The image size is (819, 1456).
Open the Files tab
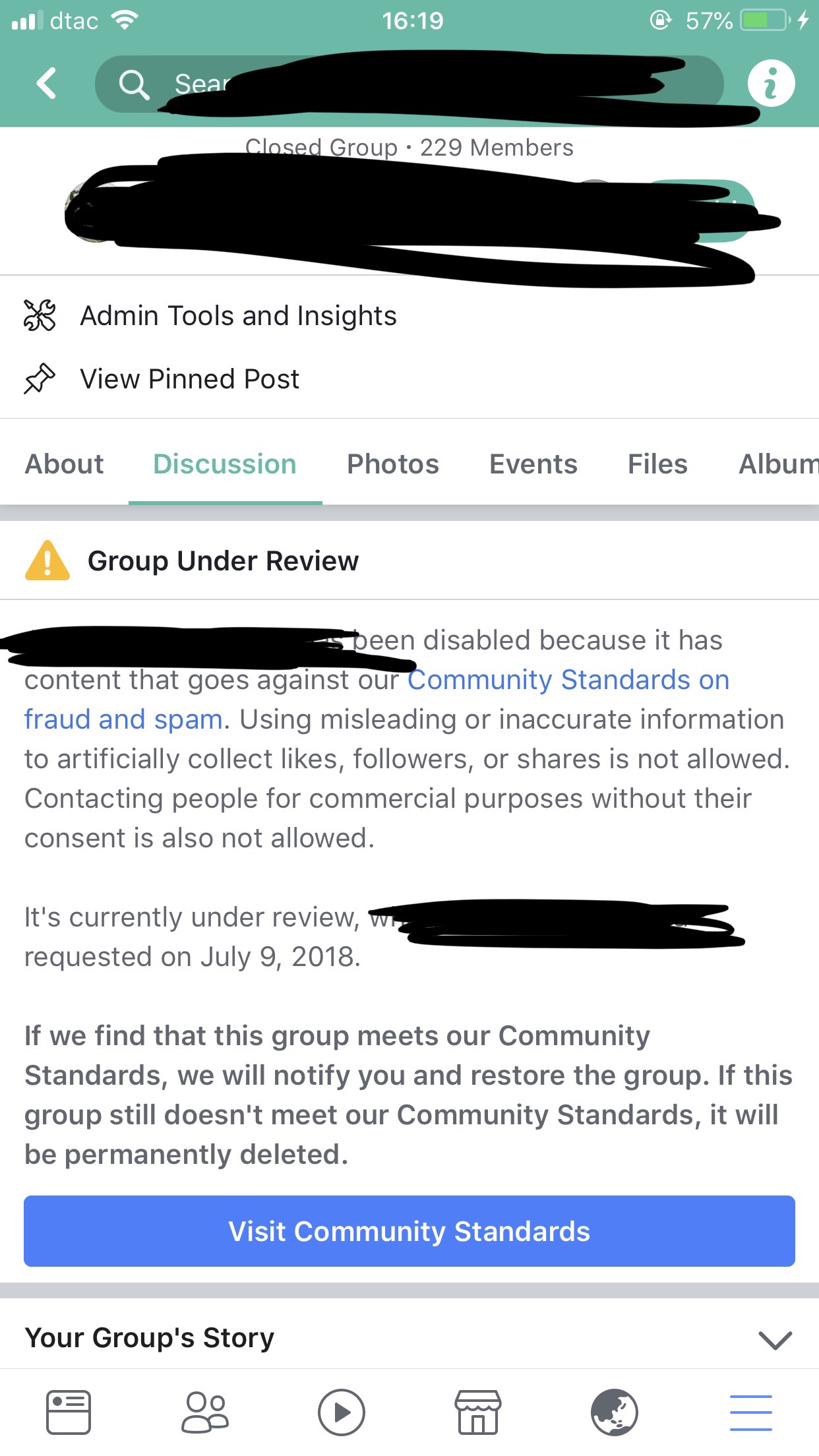(657, 464)
